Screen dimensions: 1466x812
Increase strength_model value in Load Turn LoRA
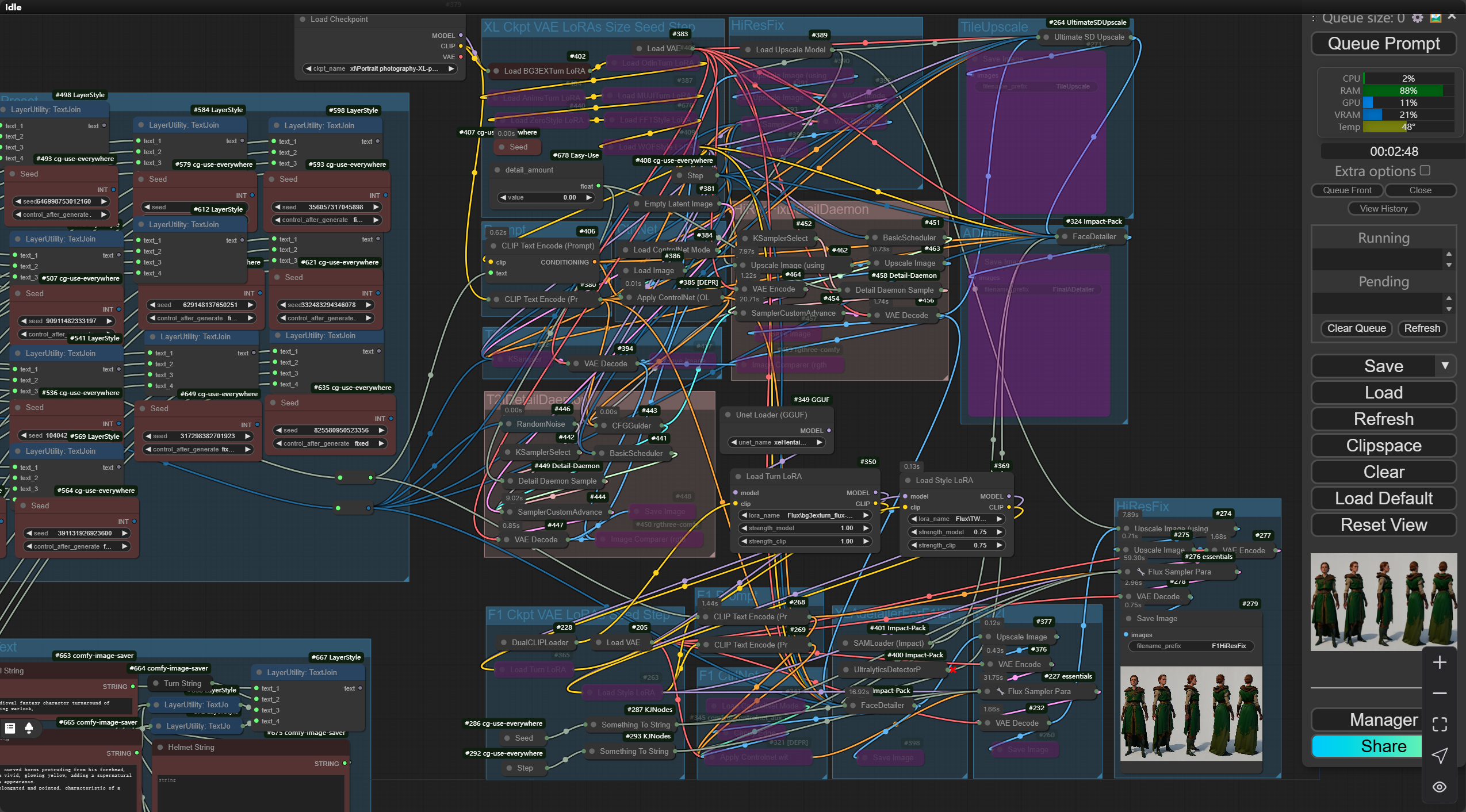(x=866, y=528)
